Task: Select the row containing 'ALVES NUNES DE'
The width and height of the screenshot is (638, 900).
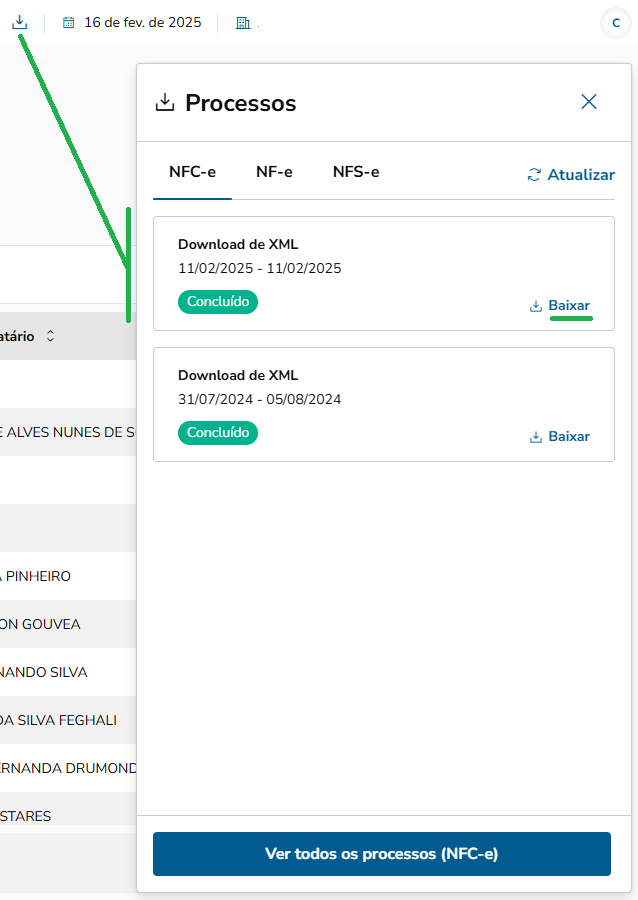Action: click(x=68, y=432)
